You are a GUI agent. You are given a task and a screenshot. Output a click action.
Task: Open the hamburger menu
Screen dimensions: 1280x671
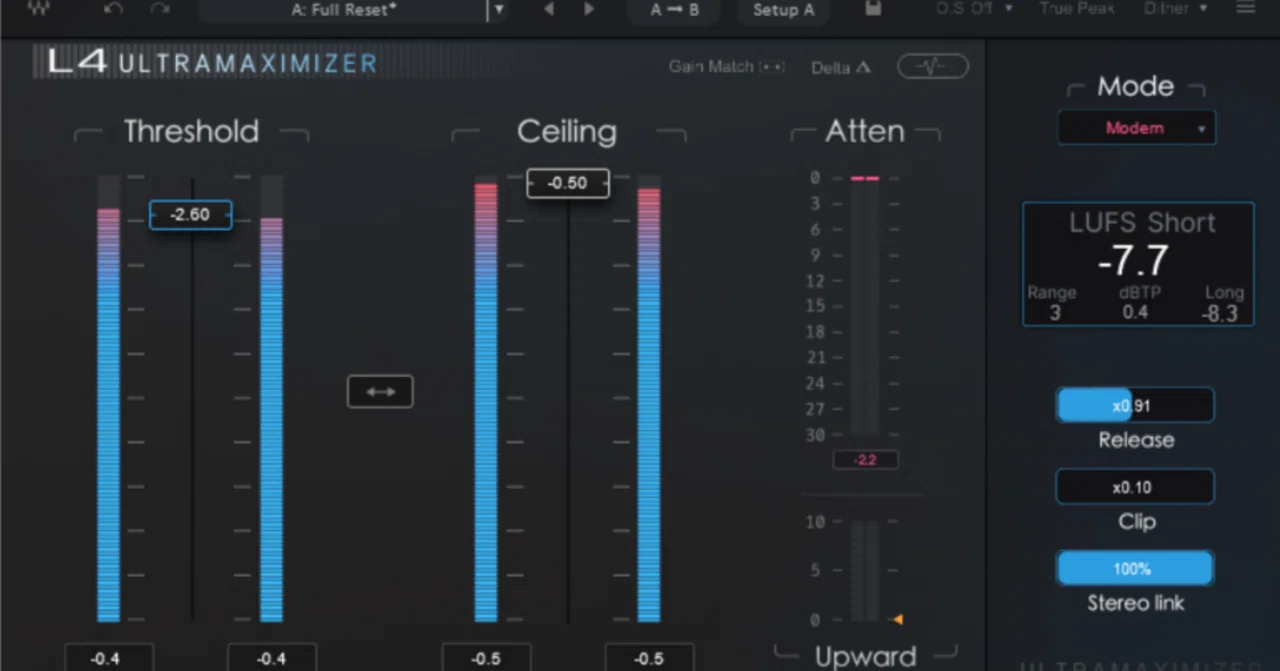click(1245, 8)
